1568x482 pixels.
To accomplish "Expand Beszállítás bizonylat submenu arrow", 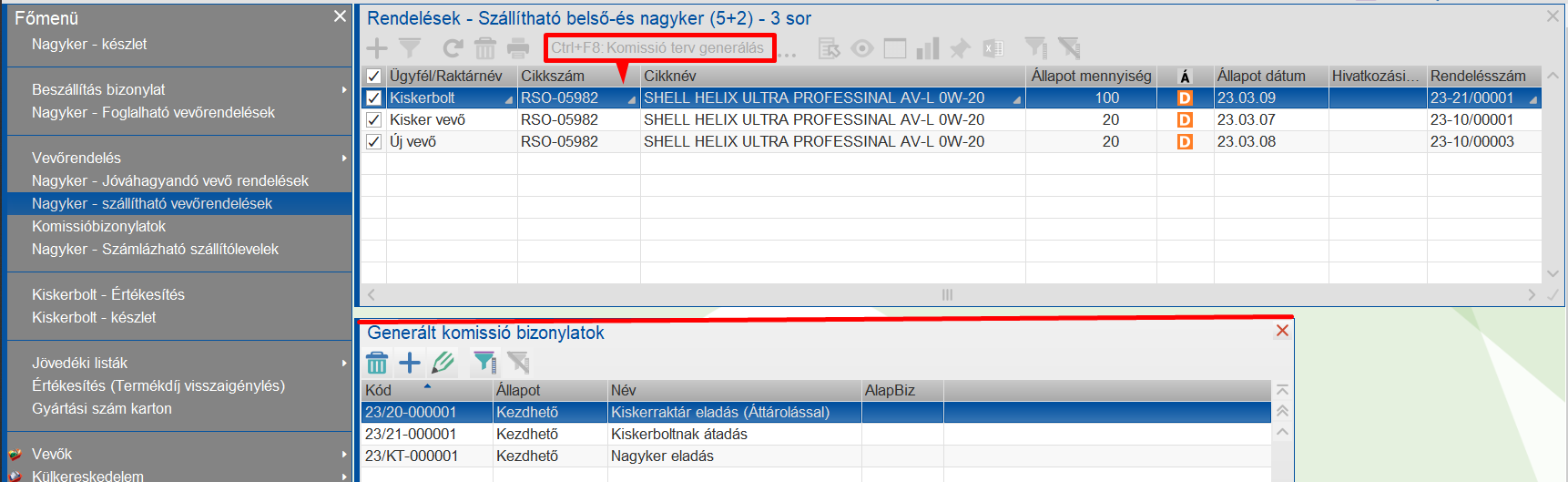I will (x=344, y=89).
